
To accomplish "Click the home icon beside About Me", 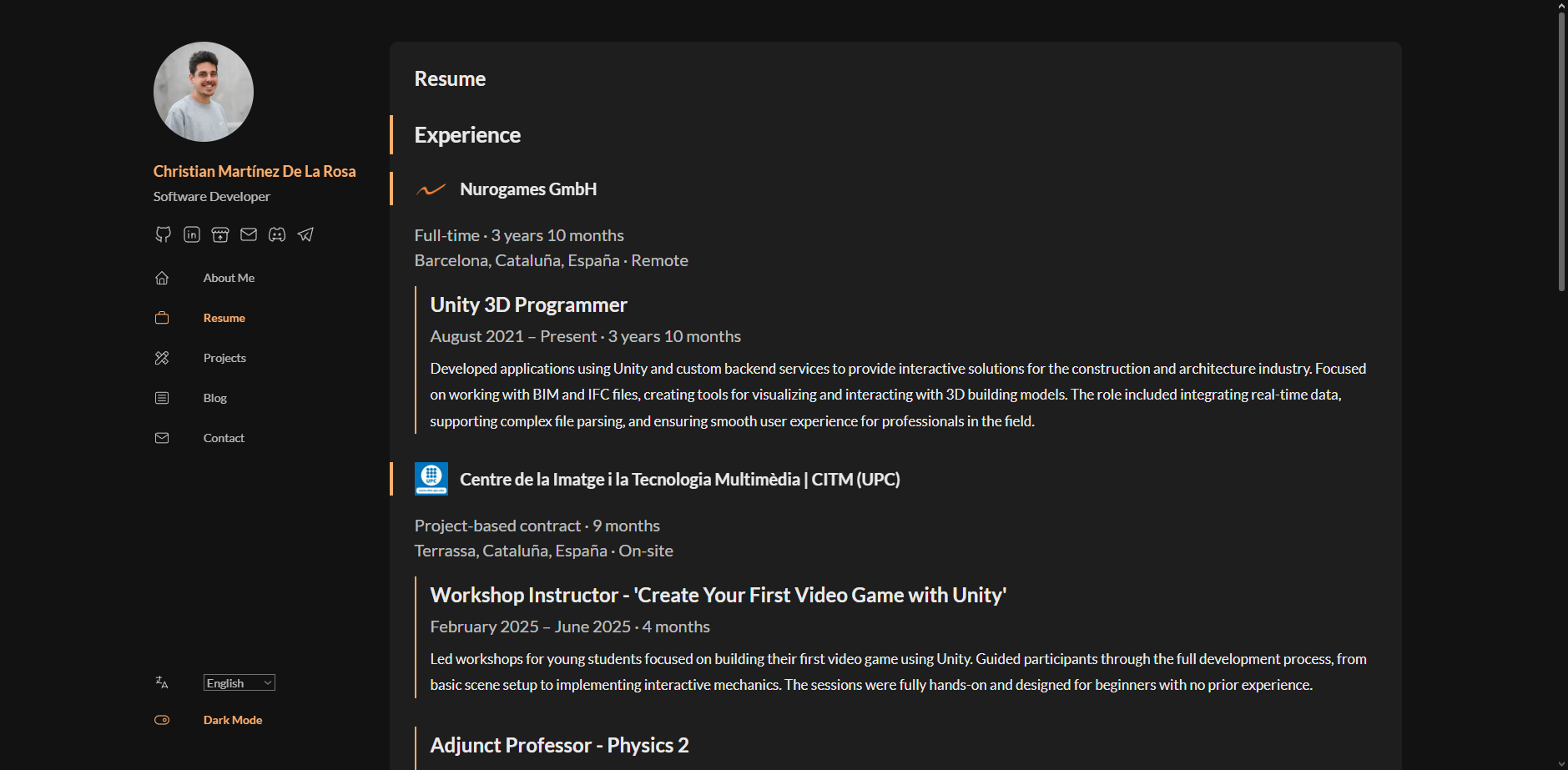I will point(162,278).
